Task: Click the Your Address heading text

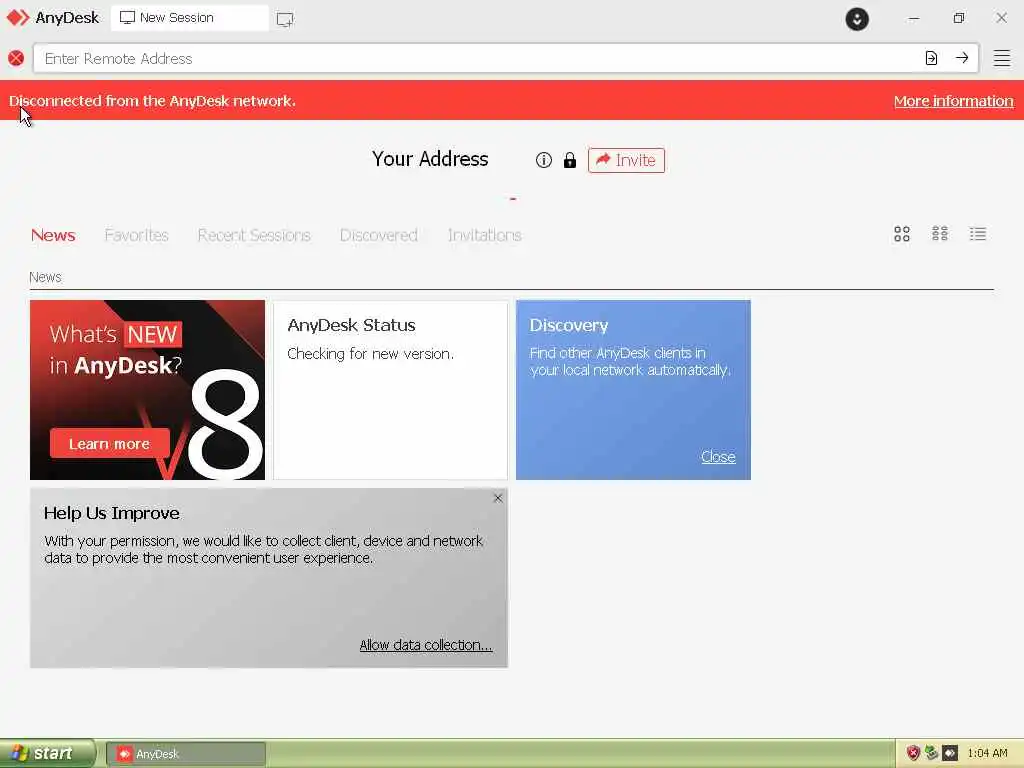Action: point(430,159)
